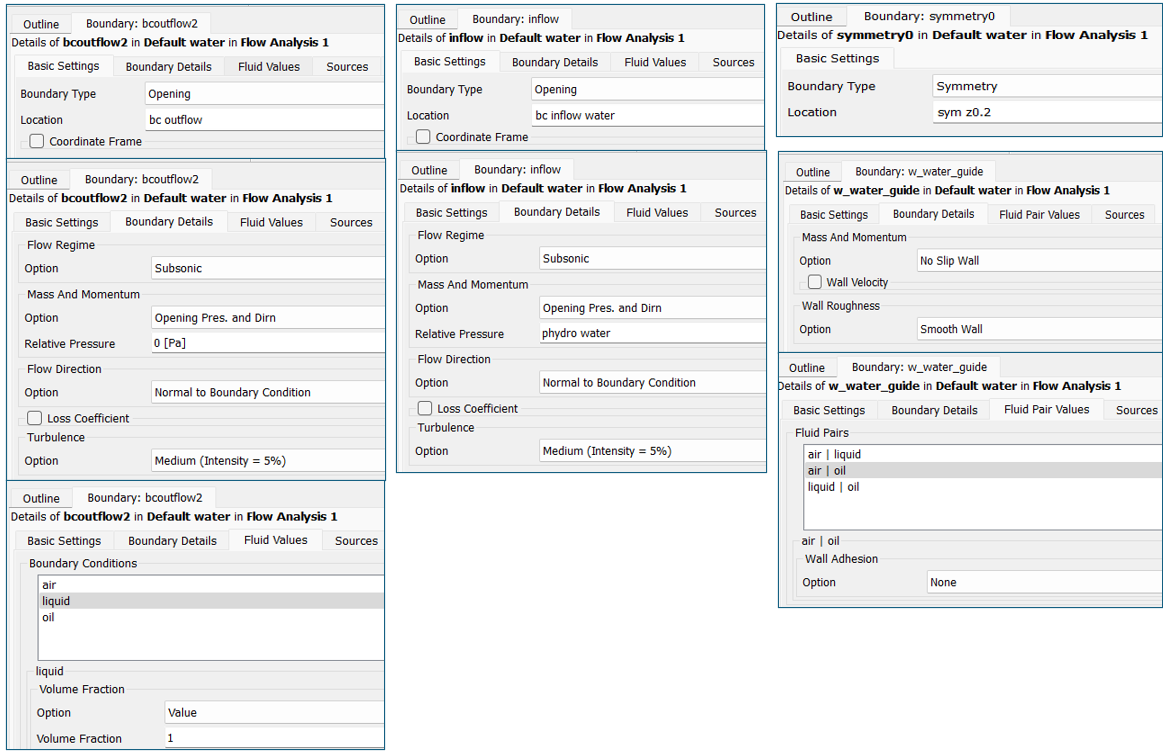This screenshot has width=1167, height=755.
Task: Expand Boundary Type dropdown showing Symmetry
Action: coord(1046,86)
